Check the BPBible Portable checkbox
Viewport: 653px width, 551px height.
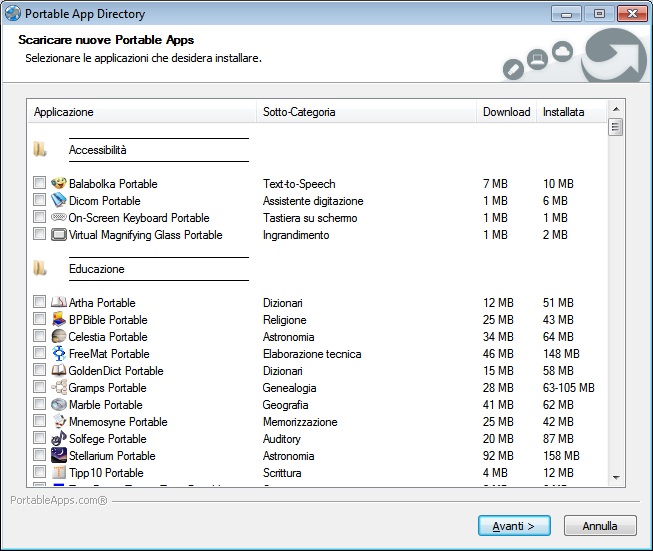(x=40, y=319)
